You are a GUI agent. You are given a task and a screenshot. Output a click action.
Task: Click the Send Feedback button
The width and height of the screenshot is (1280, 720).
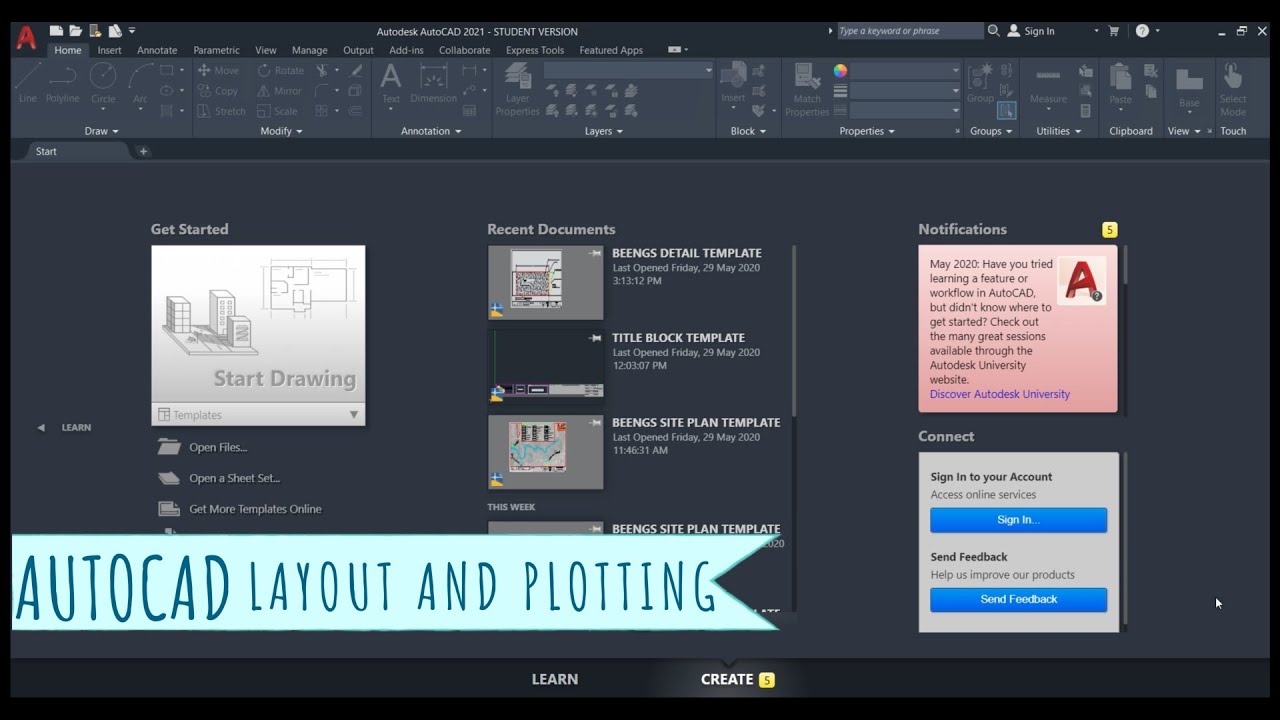click(1018, 599)
